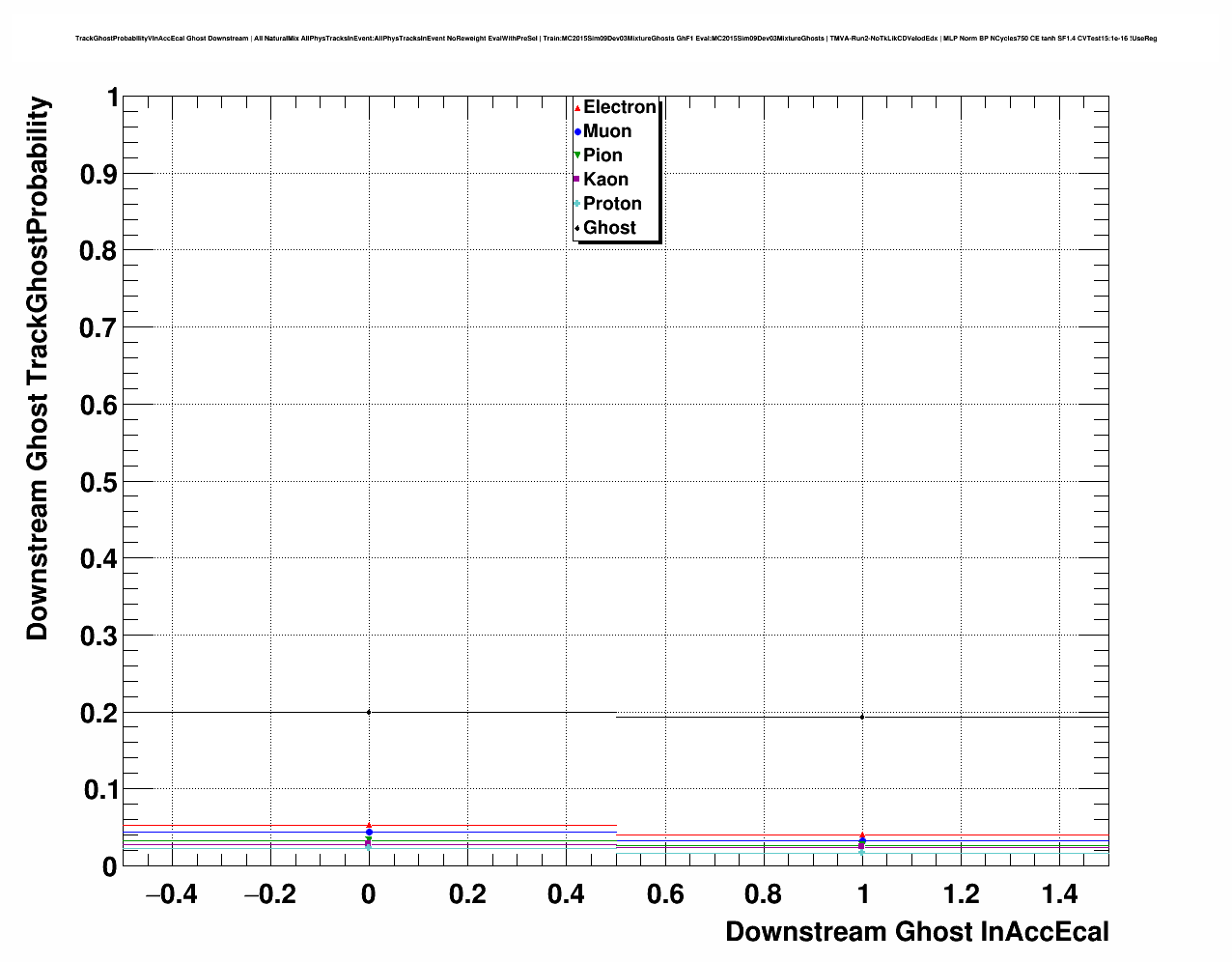Screen dimensions: 1232x962
Task: Click the red Electron triangle marker in legend
Action: 577,107
